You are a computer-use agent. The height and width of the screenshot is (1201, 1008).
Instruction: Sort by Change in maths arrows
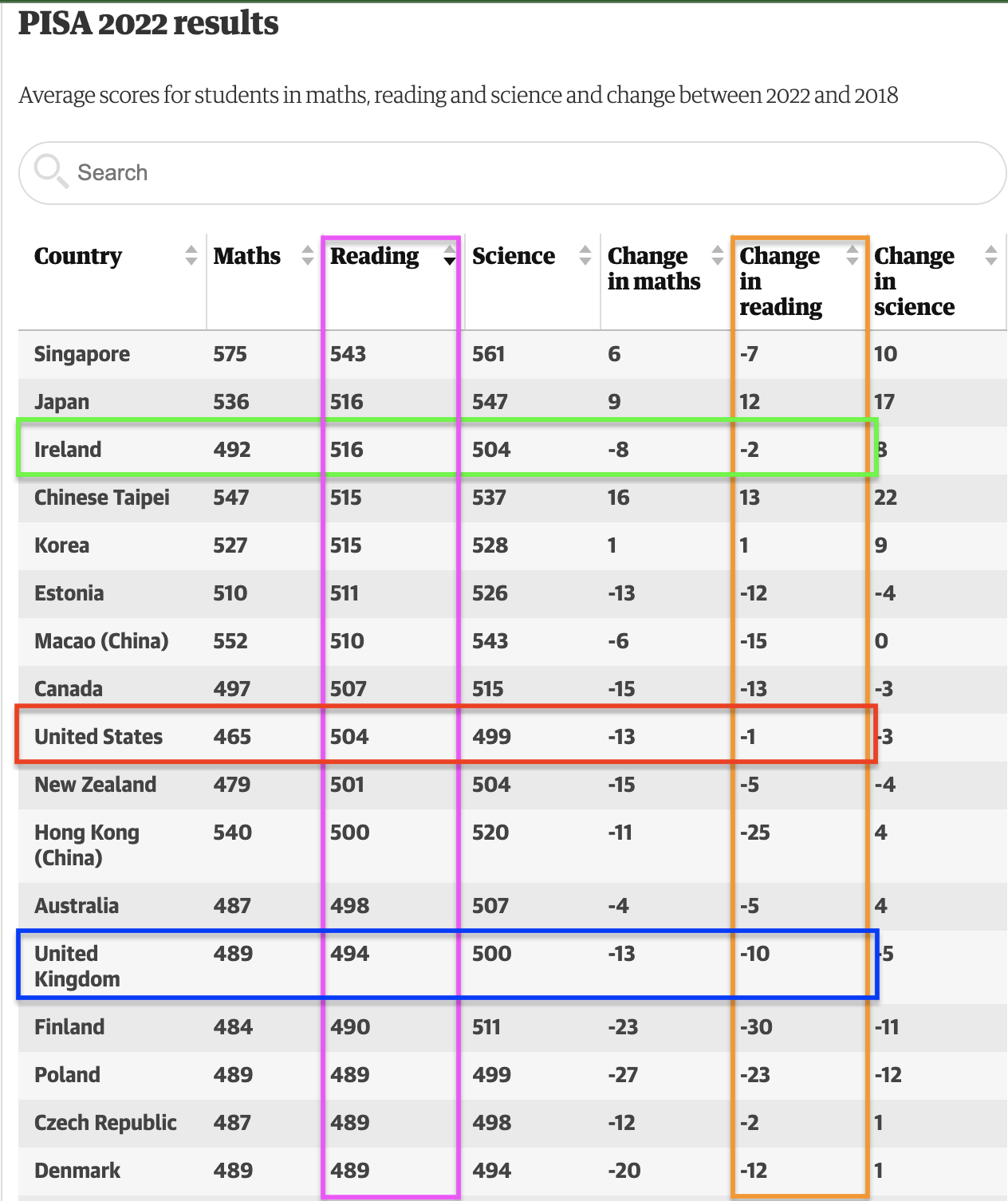718,255
